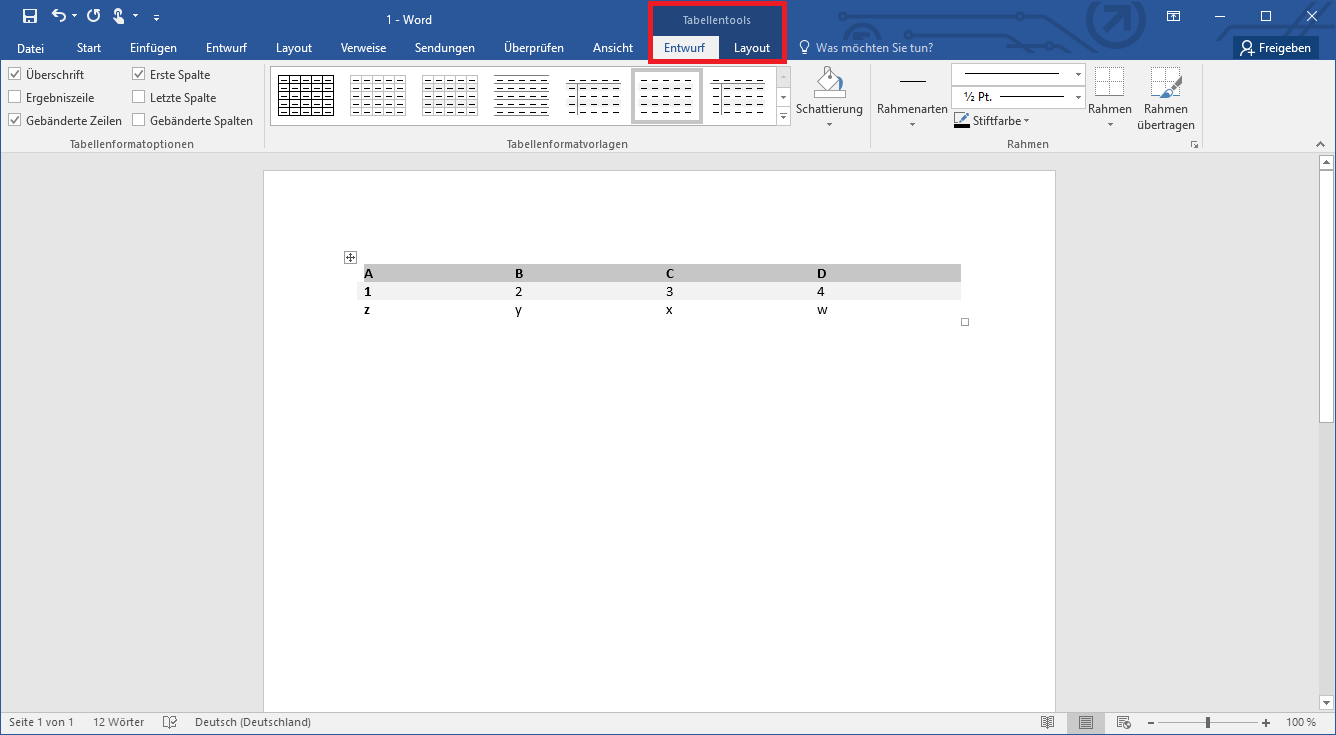Apply the fourth table style with horizontal lines

522,96
